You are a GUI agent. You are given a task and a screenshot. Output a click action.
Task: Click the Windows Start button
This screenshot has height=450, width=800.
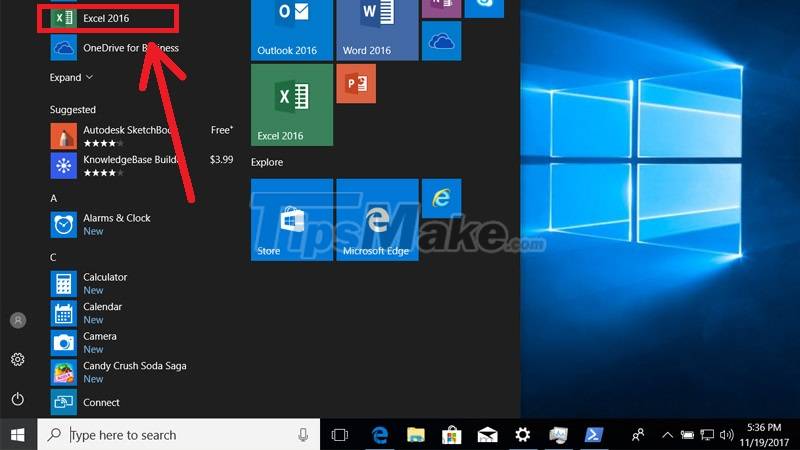click(18, 435)
